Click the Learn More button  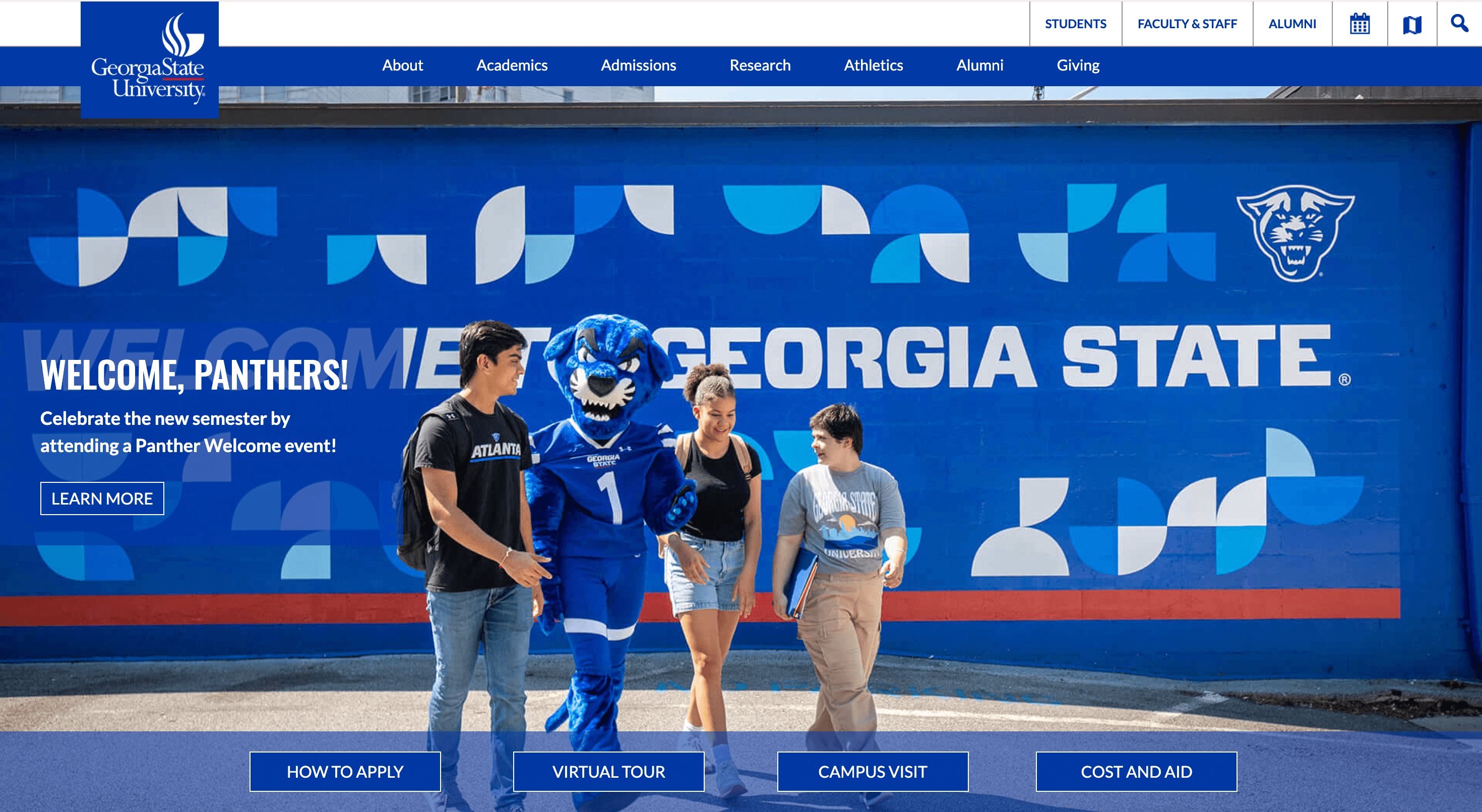tap(102, 498)
